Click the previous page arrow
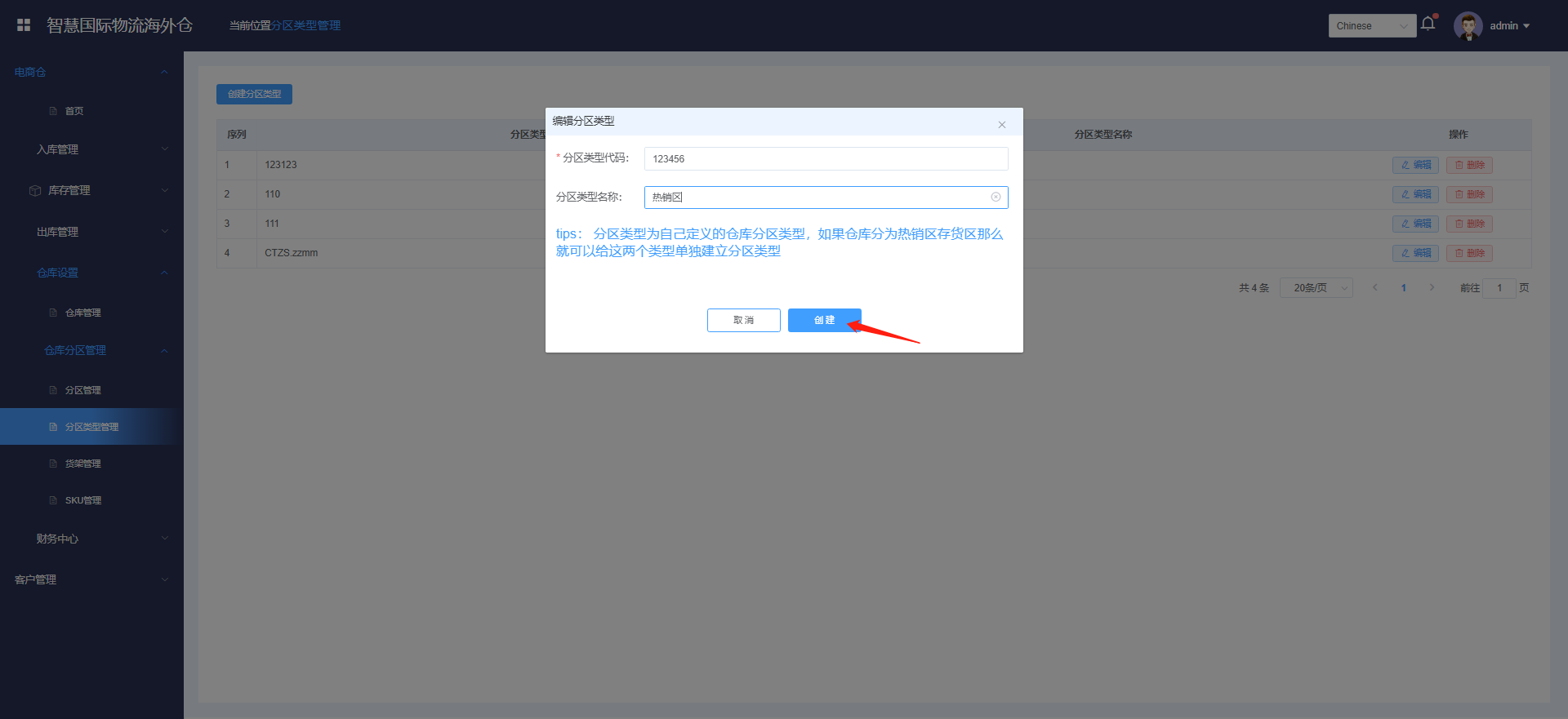 click(1375, 287)
